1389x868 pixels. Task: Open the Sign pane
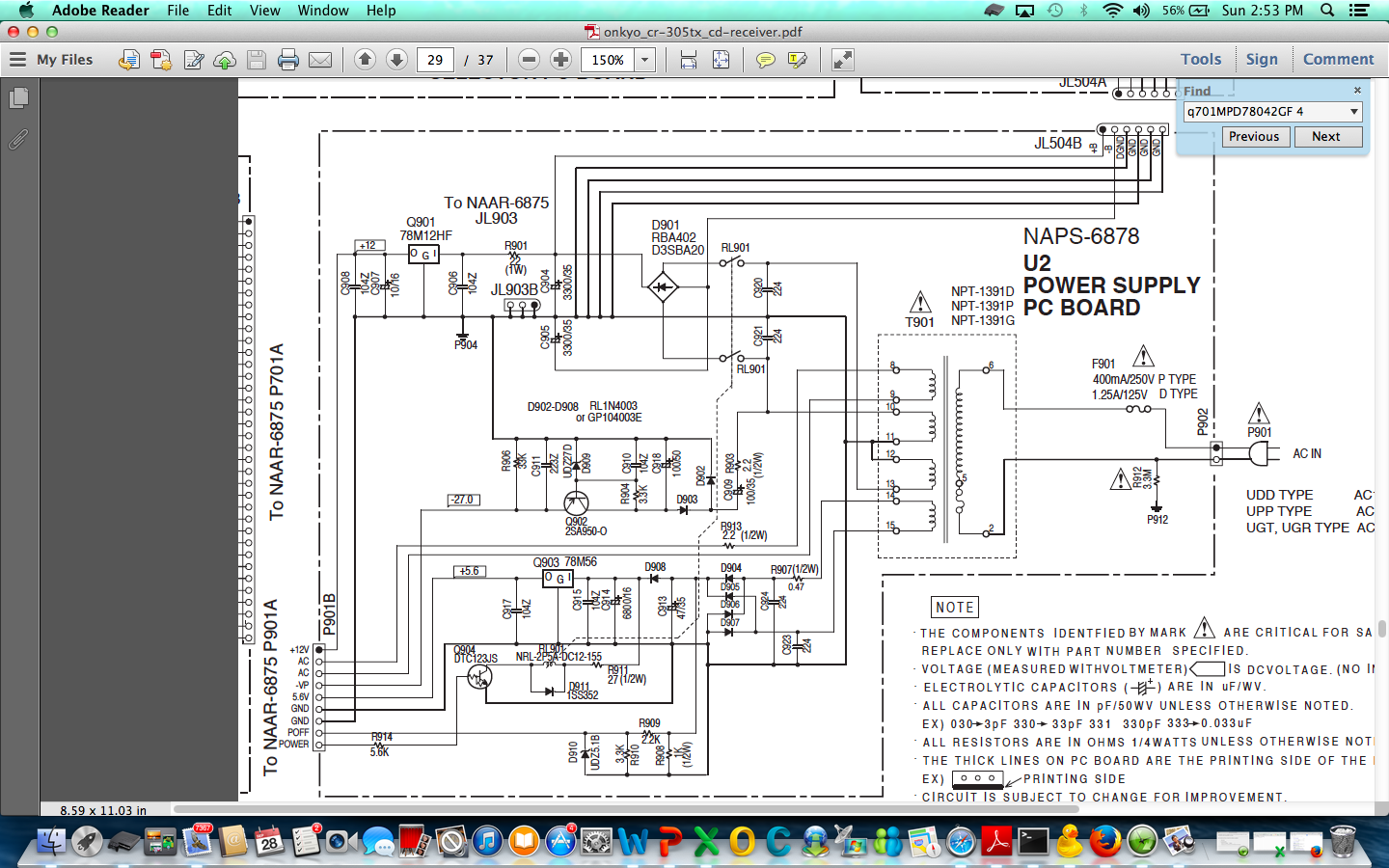click(1262, 60)
